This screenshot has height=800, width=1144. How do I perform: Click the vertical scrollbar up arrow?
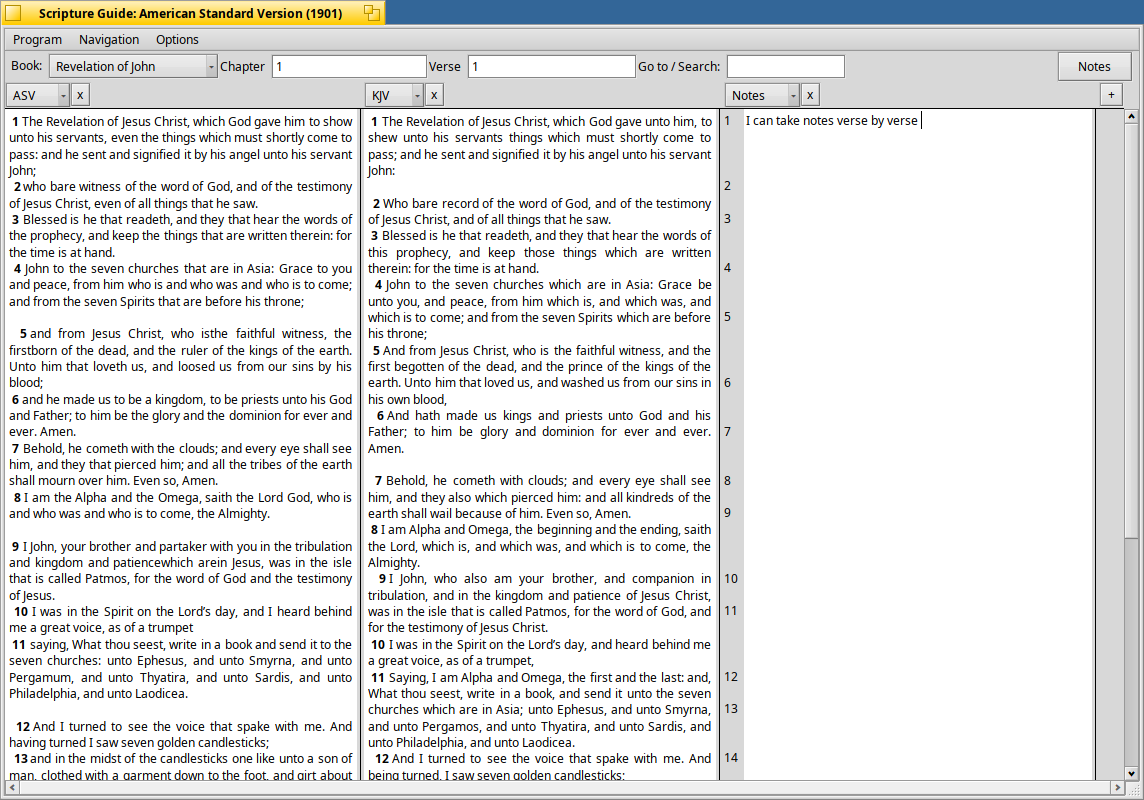click(x=1132, y=116)
